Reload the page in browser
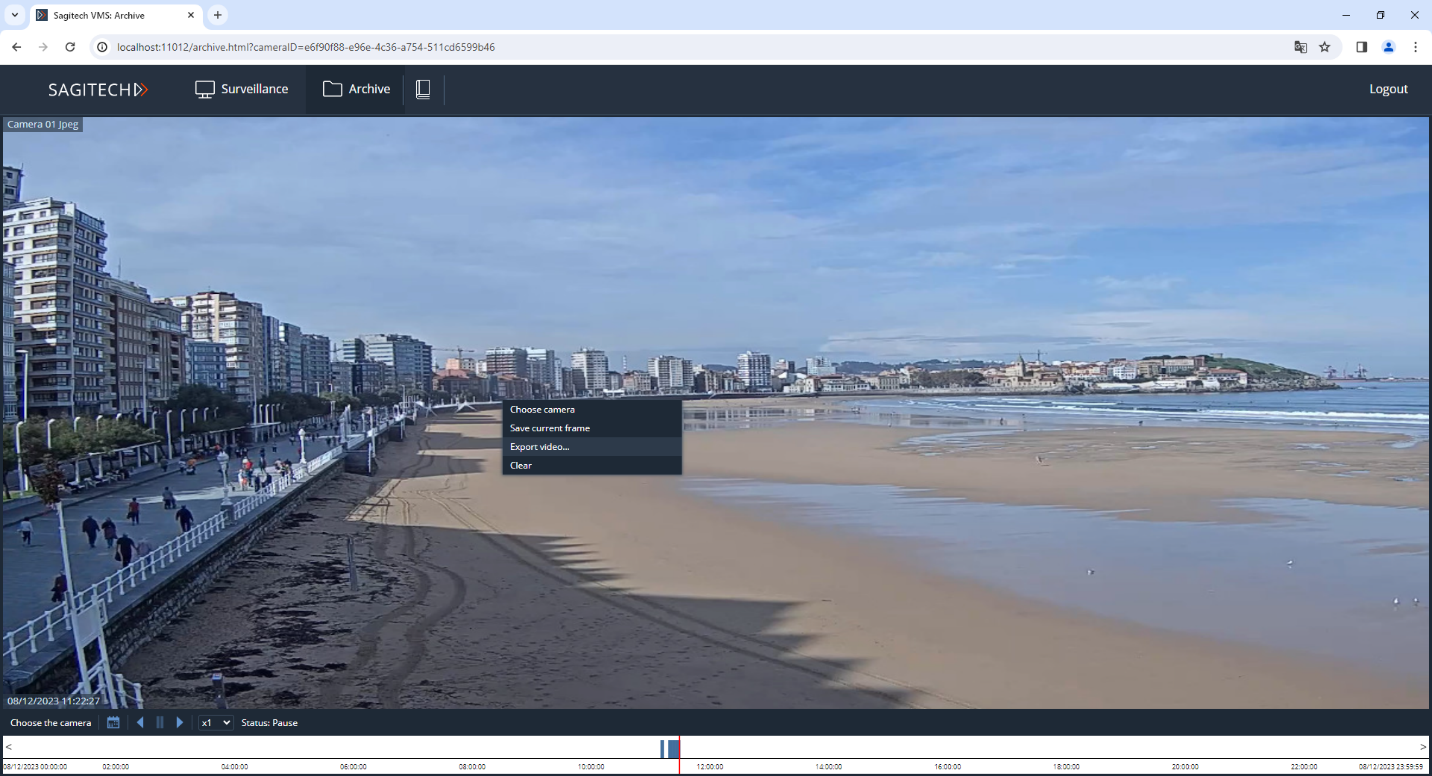Image resolution: width=1432 pixels, height=776 pixels. pos(70,47)
